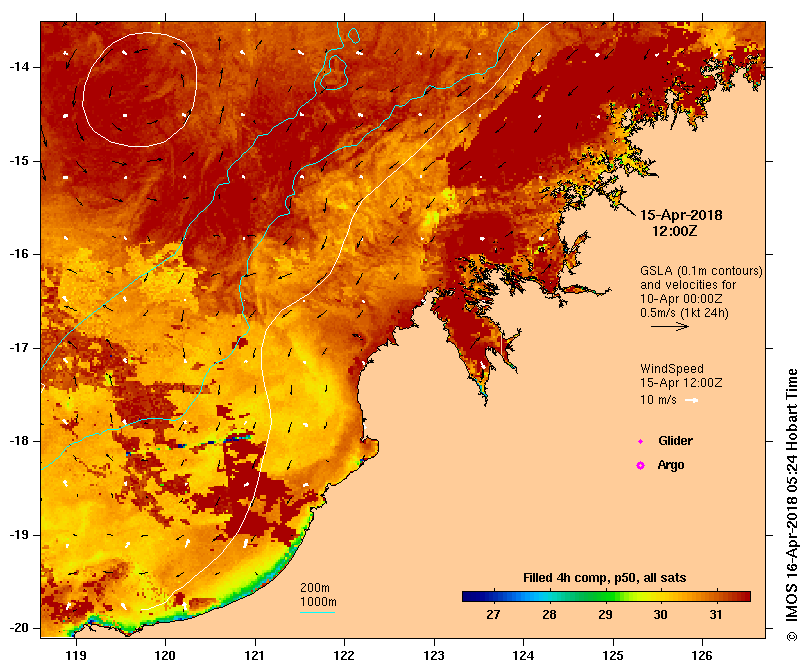809x672 pixels.
Task: Click the longitude label "122"
Action: (x=344, y=656)
